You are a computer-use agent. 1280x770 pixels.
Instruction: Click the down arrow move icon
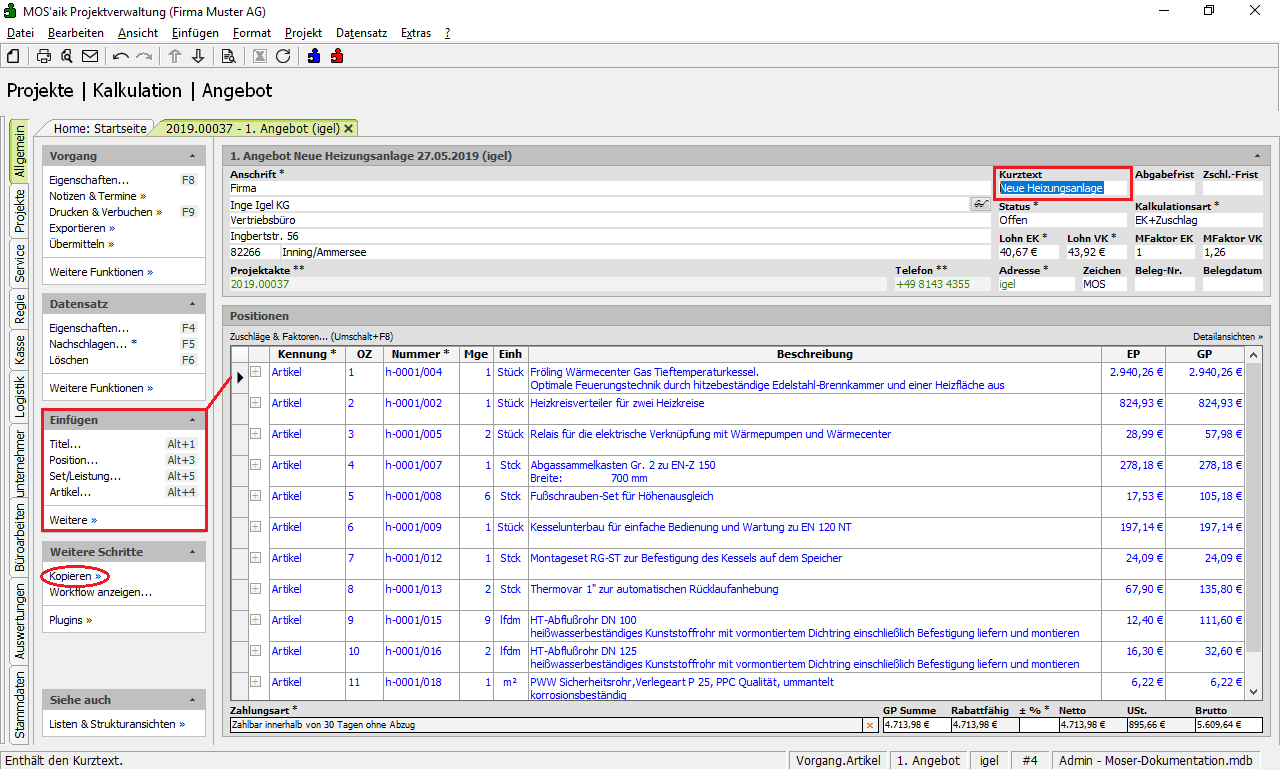[x=198, y=56]
